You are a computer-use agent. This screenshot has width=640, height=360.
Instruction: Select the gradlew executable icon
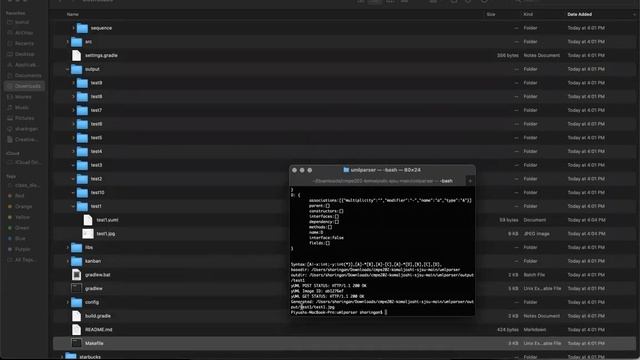76,289
